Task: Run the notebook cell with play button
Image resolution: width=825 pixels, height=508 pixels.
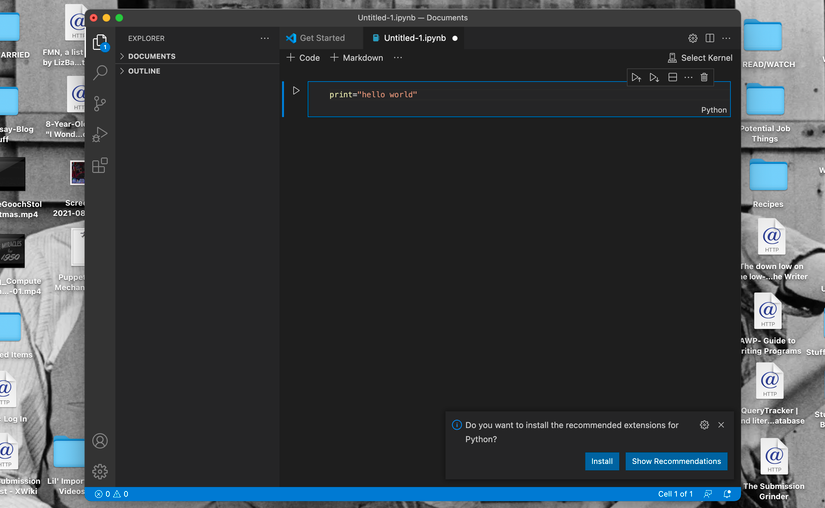Action: (x=296, y=90)
